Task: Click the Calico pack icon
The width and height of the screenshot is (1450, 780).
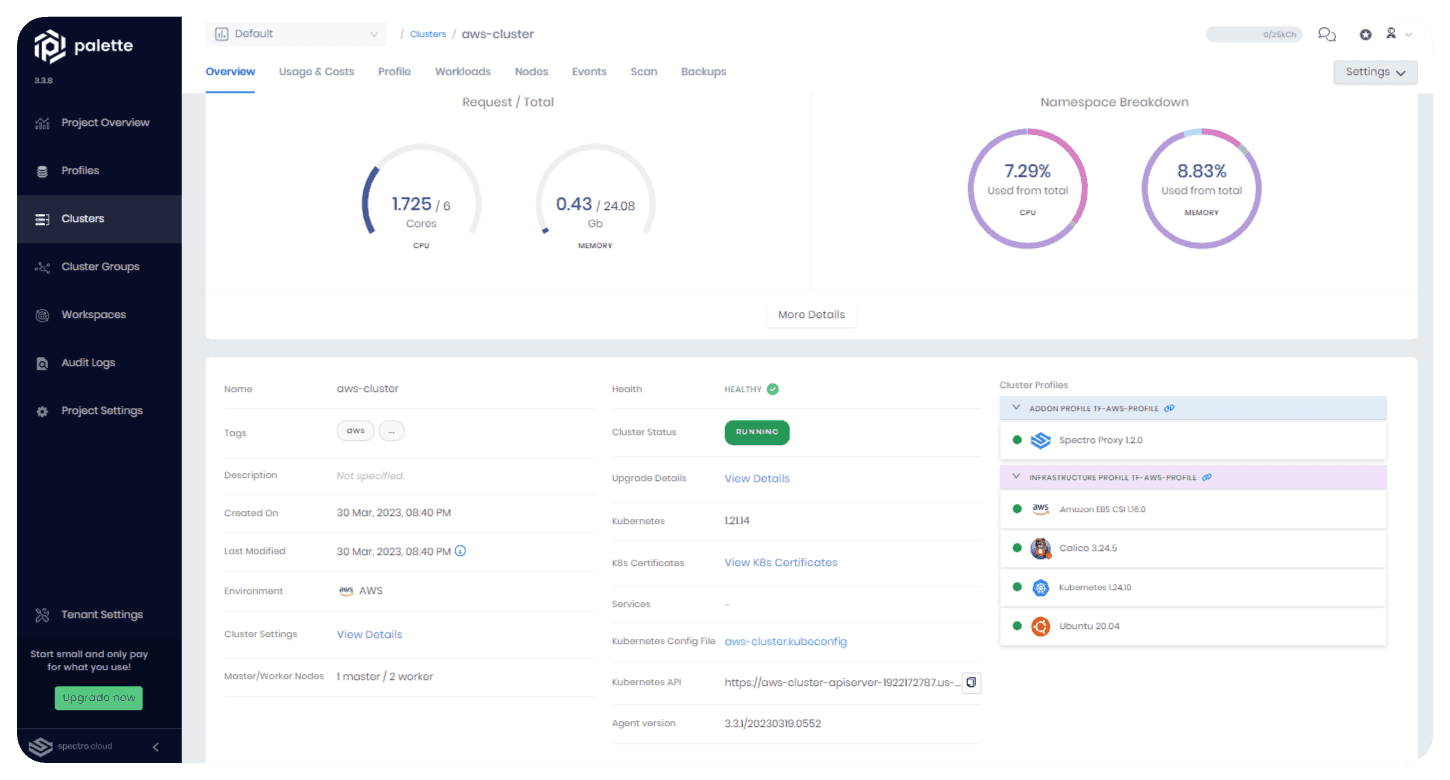Action: tap(1040, 548)
